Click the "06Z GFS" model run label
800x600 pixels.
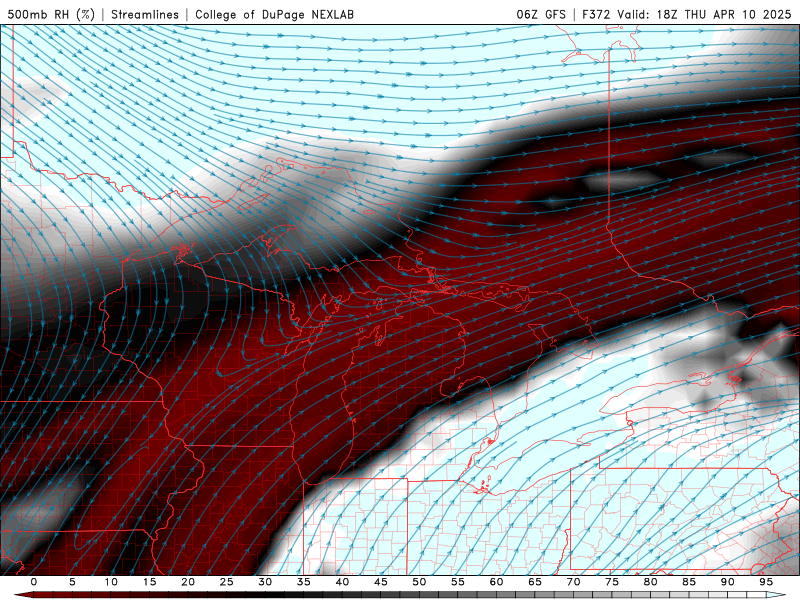541,14
